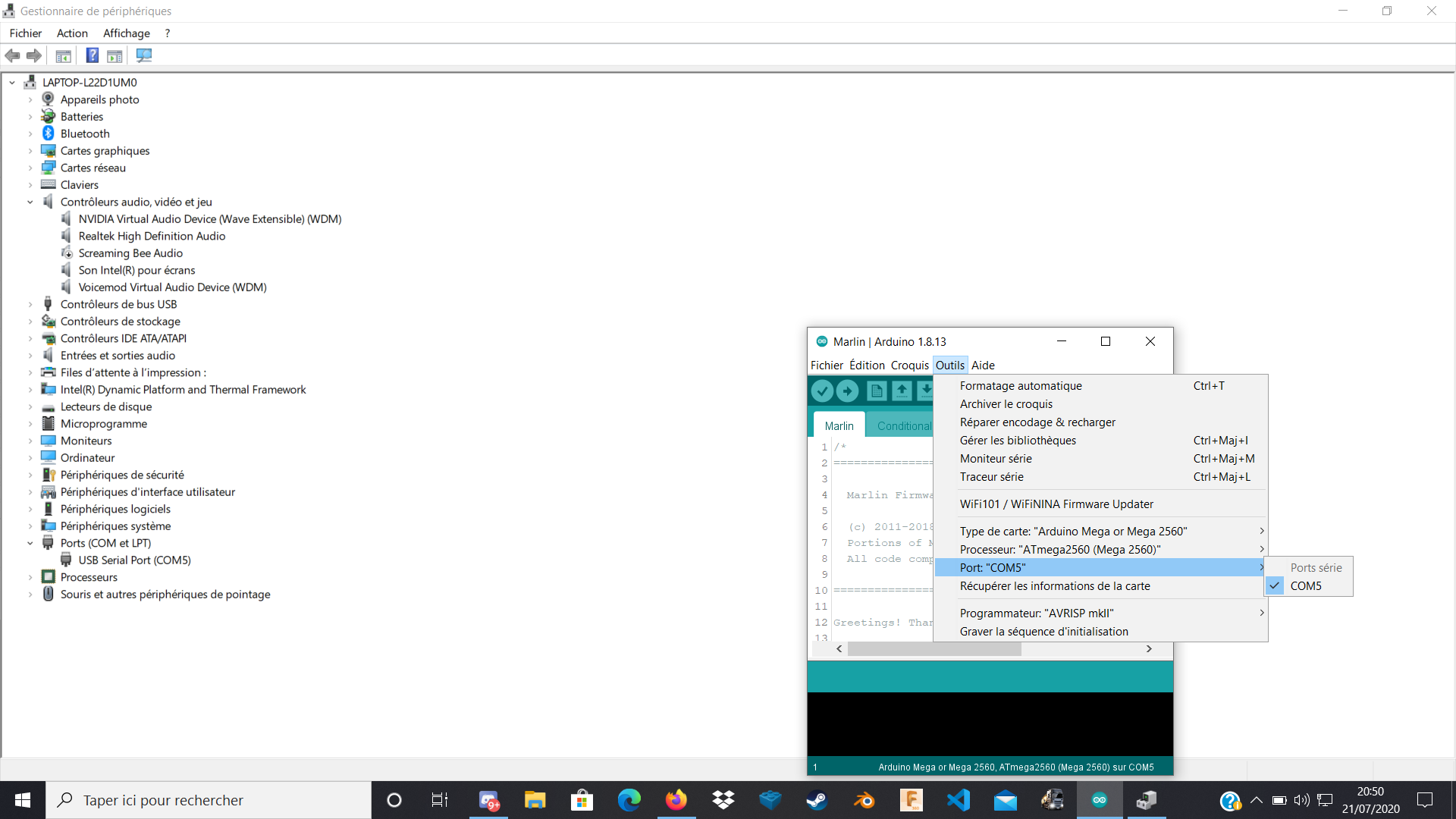Open the Affichage menu in Device Manager
The width and height of the screenshot is (1456, 819).
coord(126,33)
